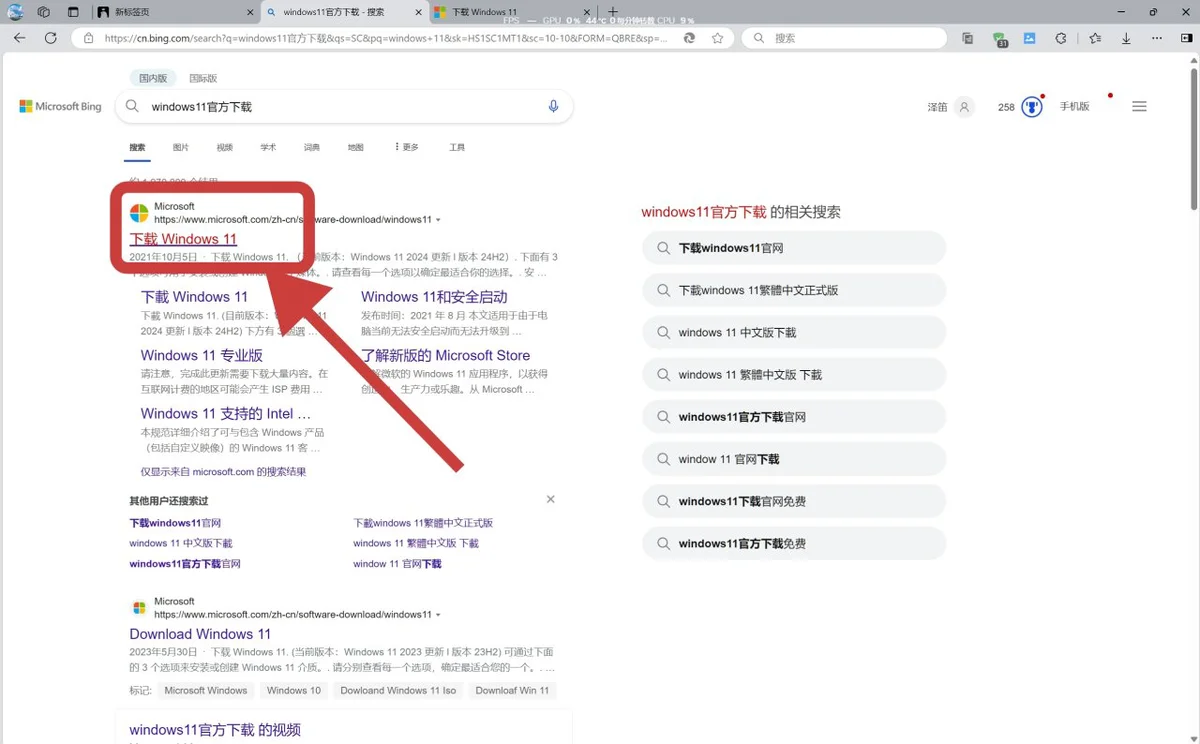Image resolution: width=1200 pixels, height=744 pixels.
Task: Open the Windows 11 专业版 sublink
Action: 201,355
